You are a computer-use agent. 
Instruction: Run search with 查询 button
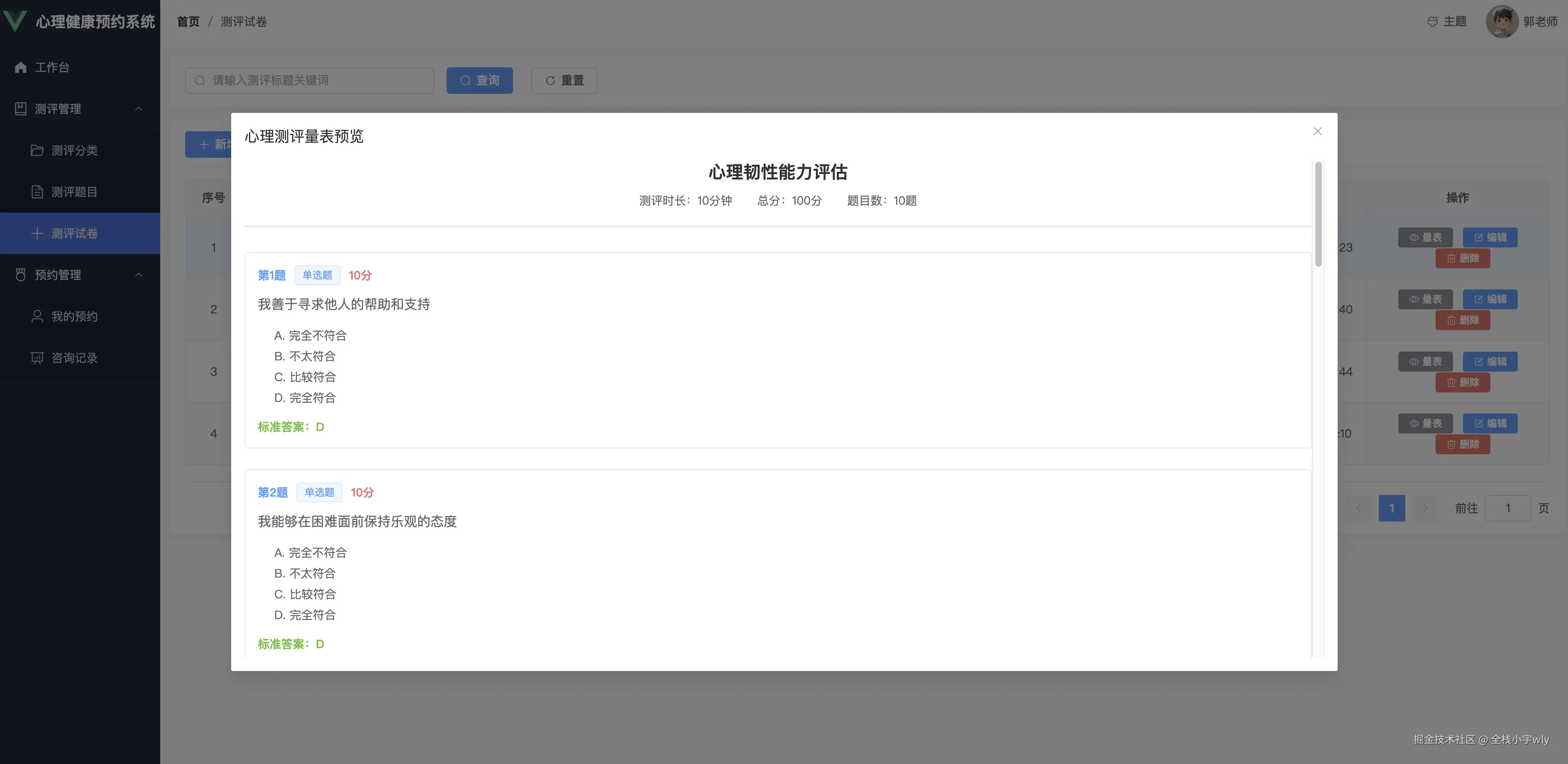coord(480,80)
